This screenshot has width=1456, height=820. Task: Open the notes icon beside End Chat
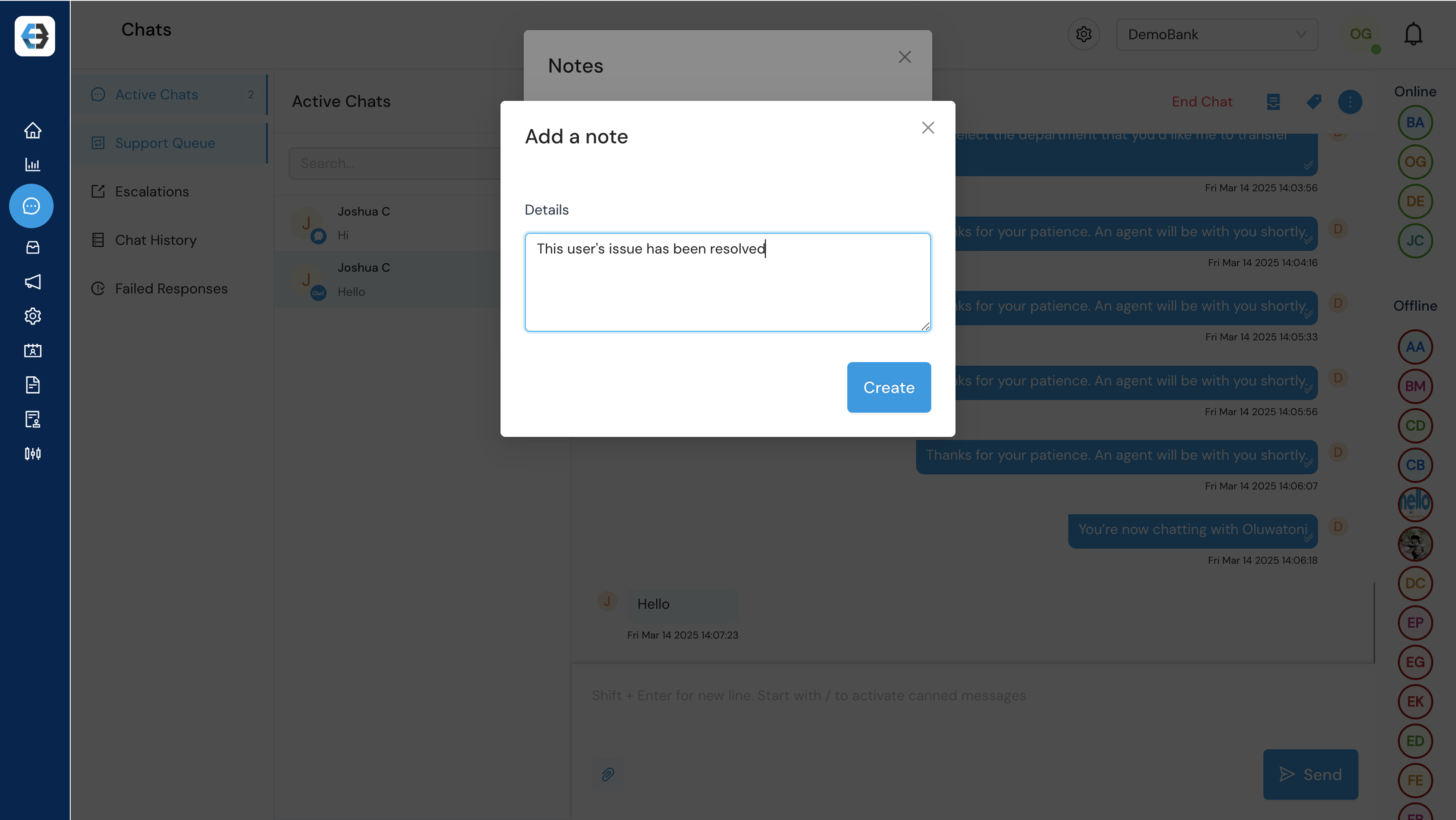click(x=1273, y=102)
